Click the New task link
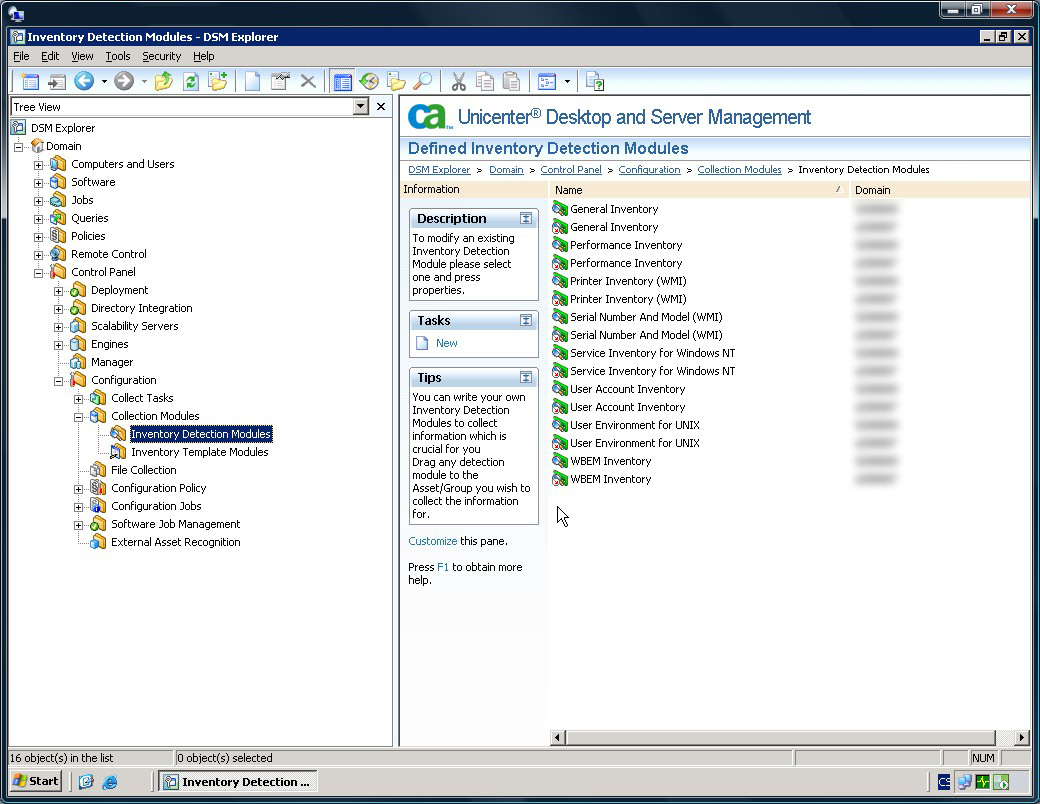 tap(446, 343)
